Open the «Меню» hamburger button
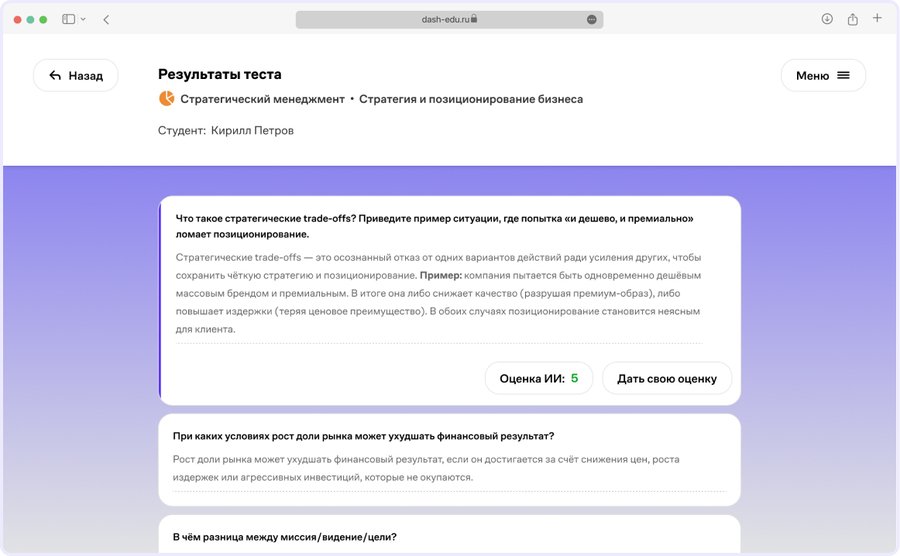This screenshot has height=556, width=900. (x=823, y=76)
